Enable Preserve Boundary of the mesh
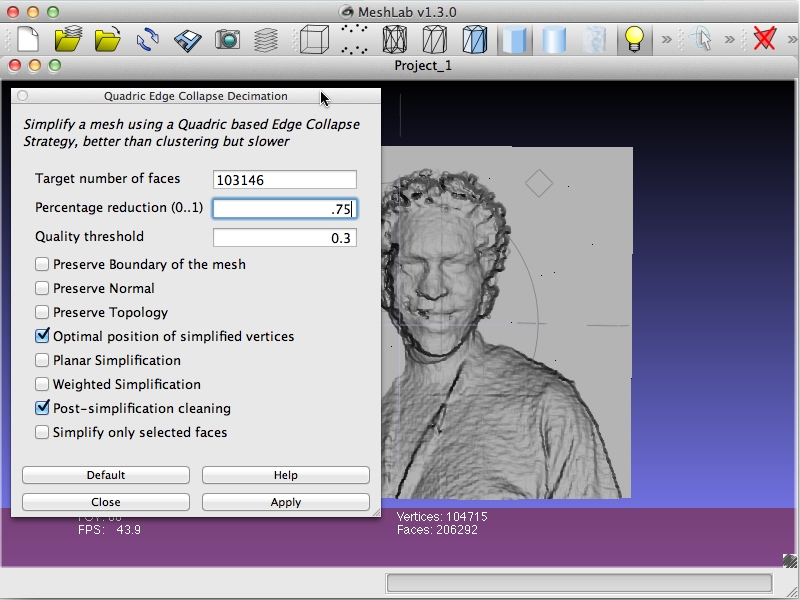 pyautogui.click(x=42, y=264)
